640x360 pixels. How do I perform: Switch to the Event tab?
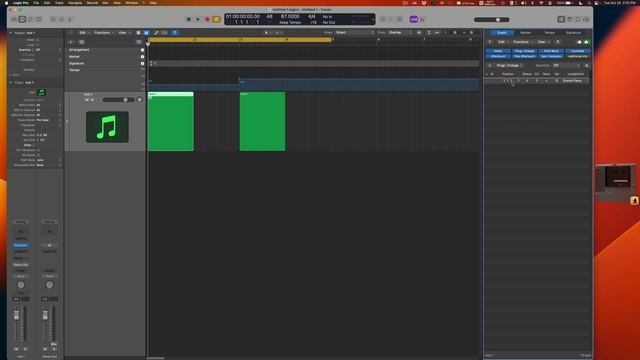(502, 33)
